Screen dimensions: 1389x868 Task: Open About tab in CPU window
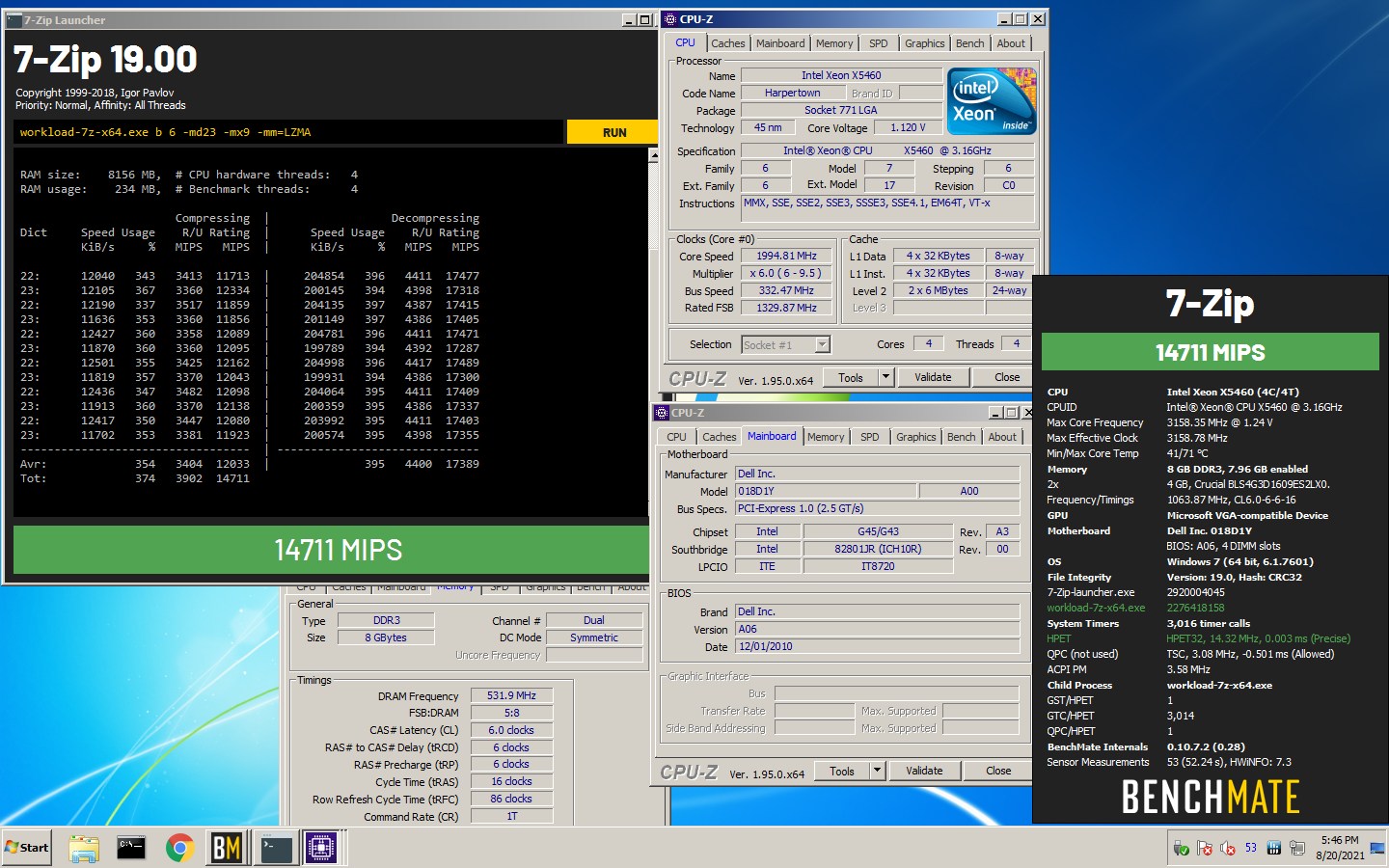tap(1011, 43)
